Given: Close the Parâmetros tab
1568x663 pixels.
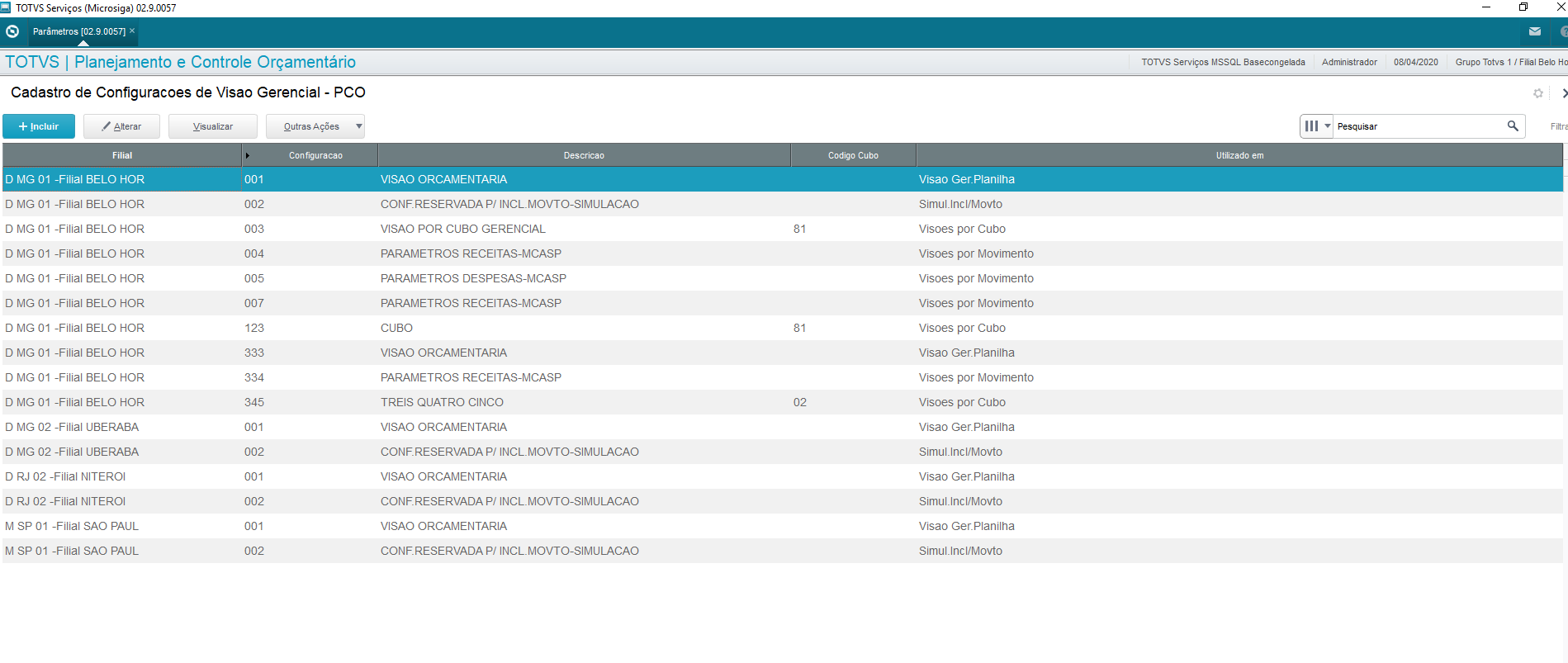Looking at the screenshot, I should click(x=132, y=31).
